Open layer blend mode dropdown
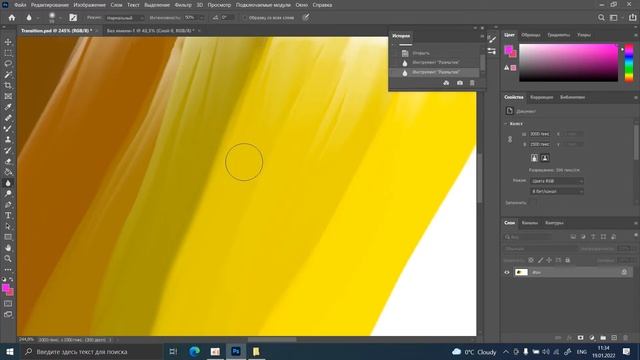Screen dimensions: 640x360 pos(540,249)
